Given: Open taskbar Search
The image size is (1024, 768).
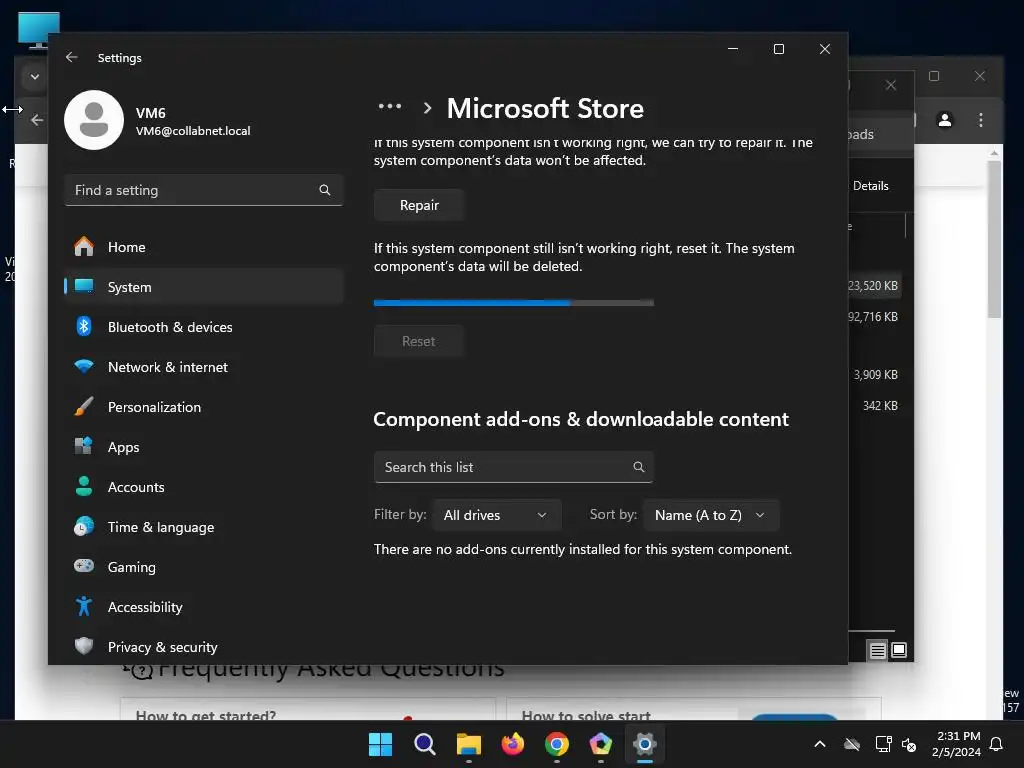Looking at the screenshot, I should click(424, 744).
